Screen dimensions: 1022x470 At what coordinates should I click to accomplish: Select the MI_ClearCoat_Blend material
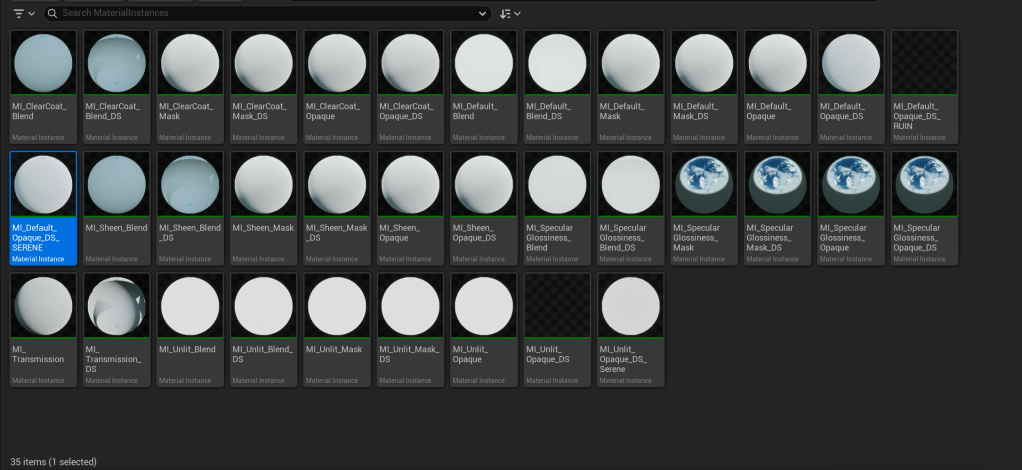[43, 63]
